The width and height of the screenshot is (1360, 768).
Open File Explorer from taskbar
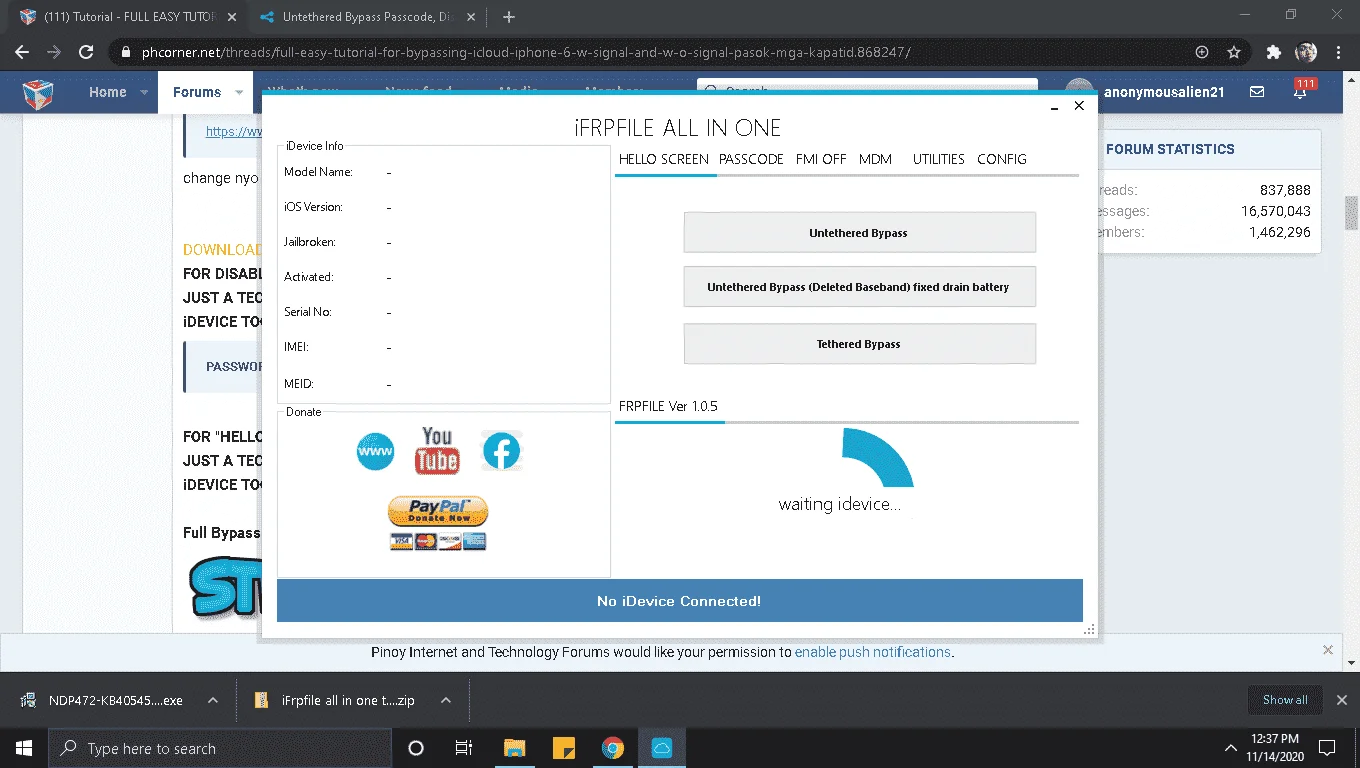pyautogui.click(x=514, y=748)
